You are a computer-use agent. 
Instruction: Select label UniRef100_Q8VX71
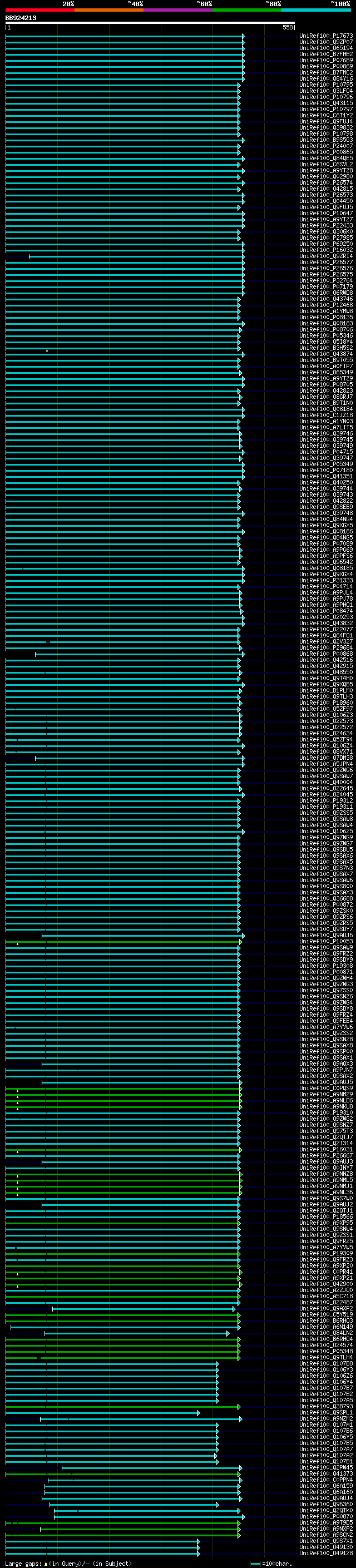(326, 752)
